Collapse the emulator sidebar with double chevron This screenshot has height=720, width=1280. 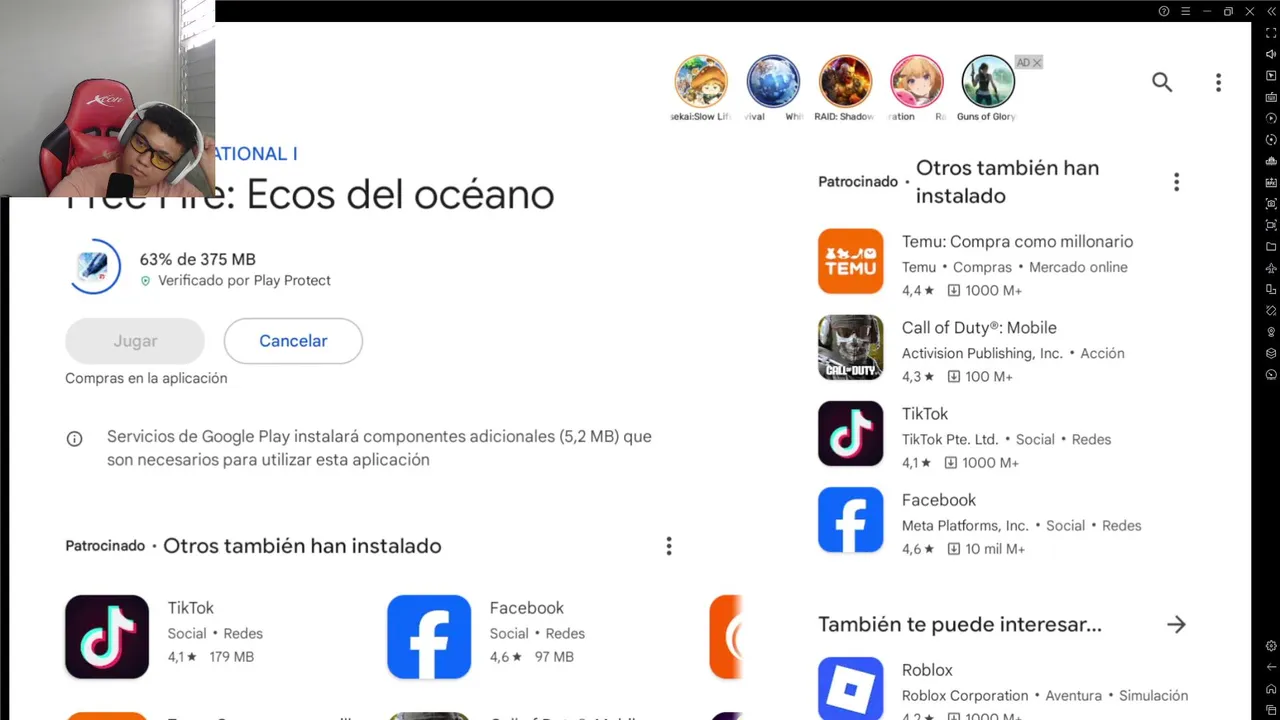click(1272, 11)
